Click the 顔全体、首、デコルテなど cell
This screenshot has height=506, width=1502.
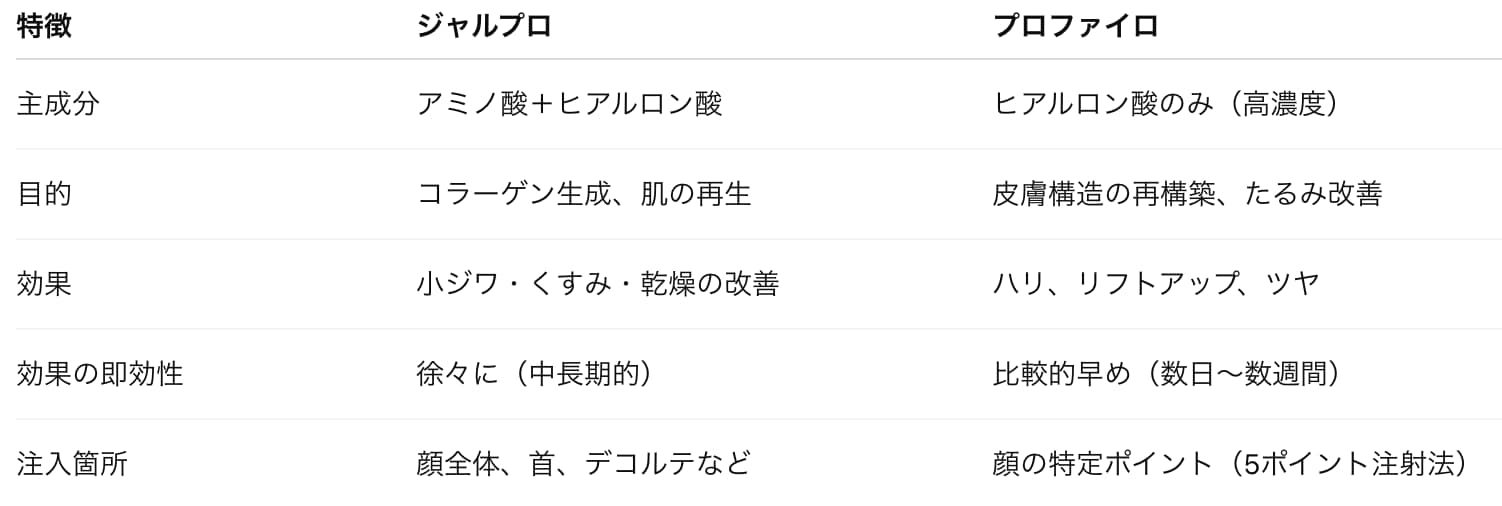[583, 464]
